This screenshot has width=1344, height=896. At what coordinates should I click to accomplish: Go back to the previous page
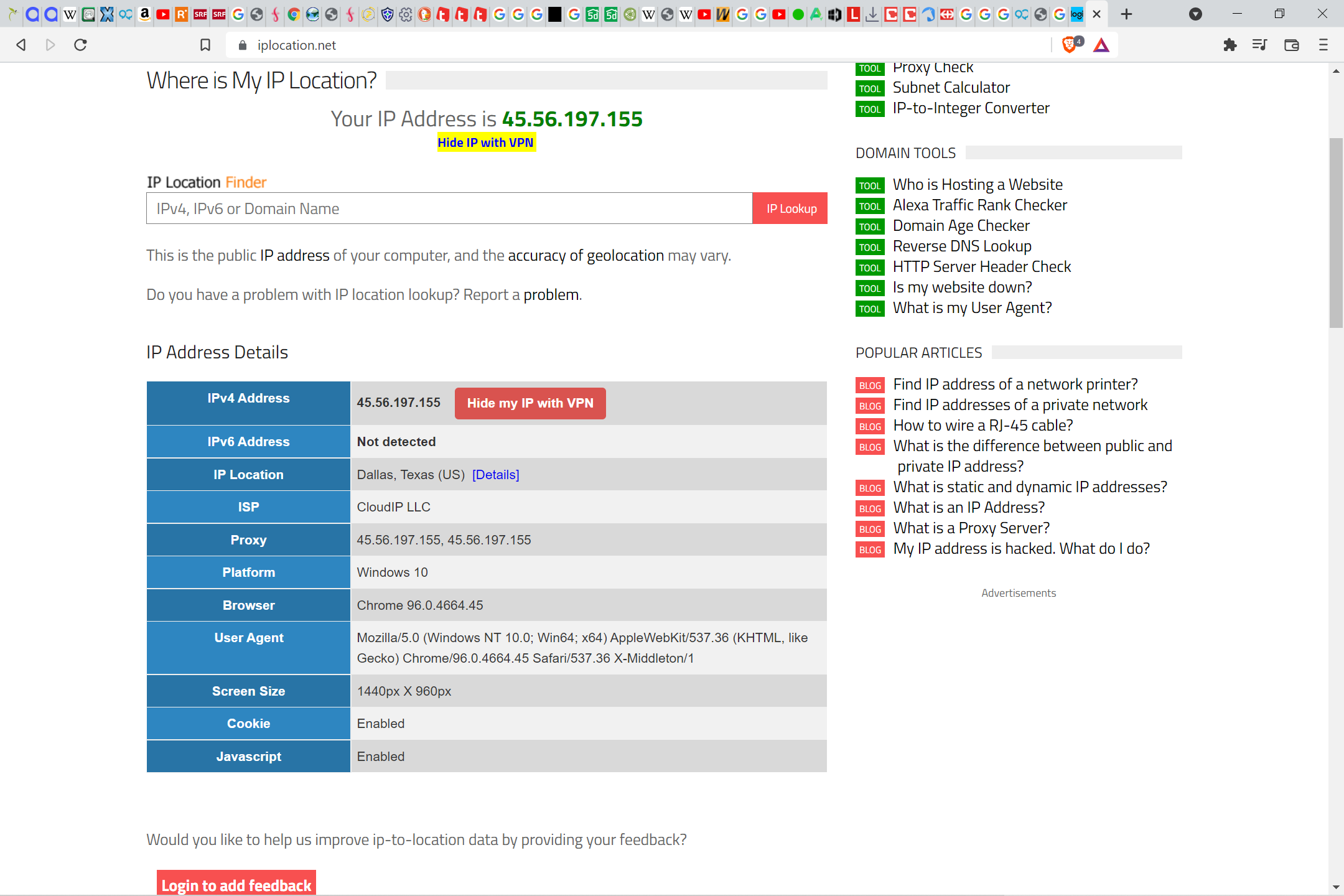[21, 45]
